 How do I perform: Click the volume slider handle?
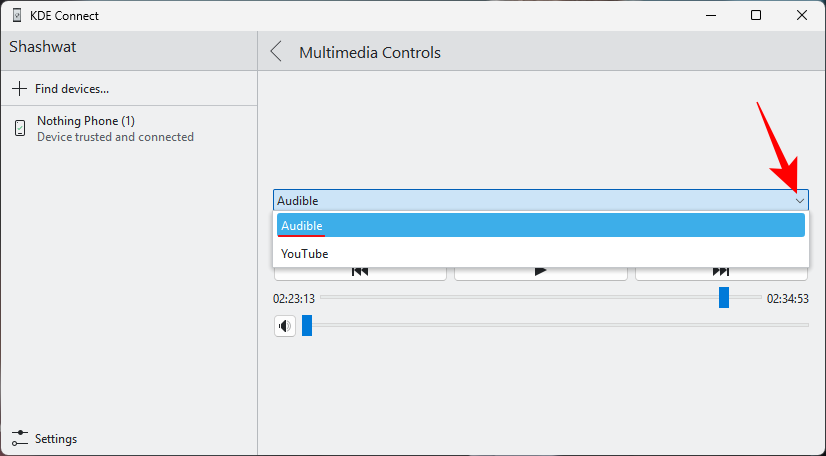307,326
